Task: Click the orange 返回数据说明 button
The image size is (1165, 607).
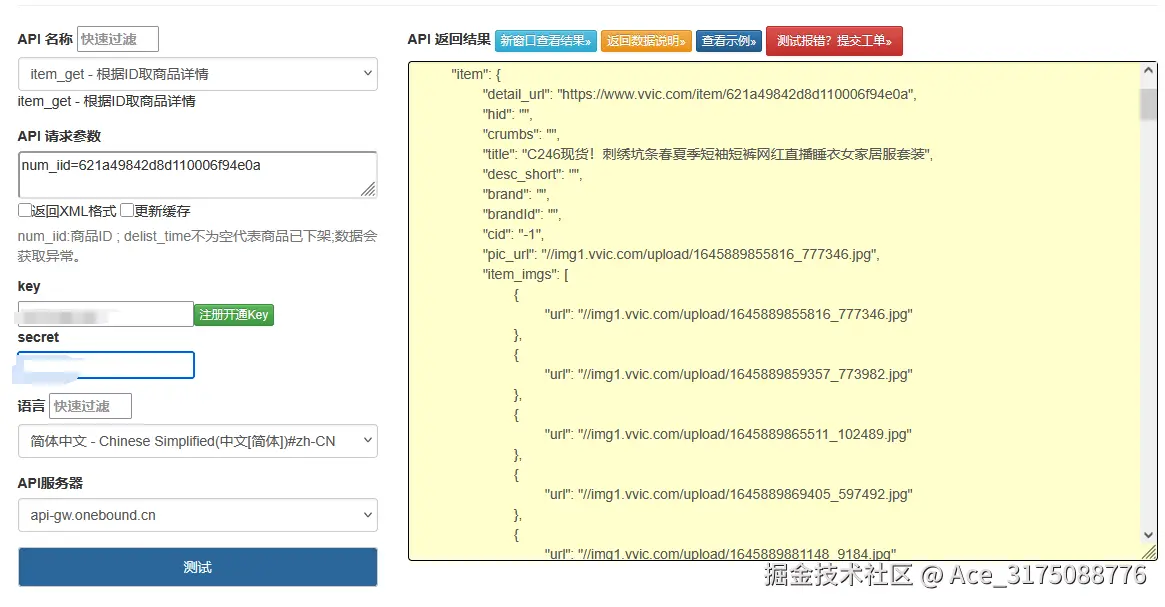Action: click(x=646, y=41)
